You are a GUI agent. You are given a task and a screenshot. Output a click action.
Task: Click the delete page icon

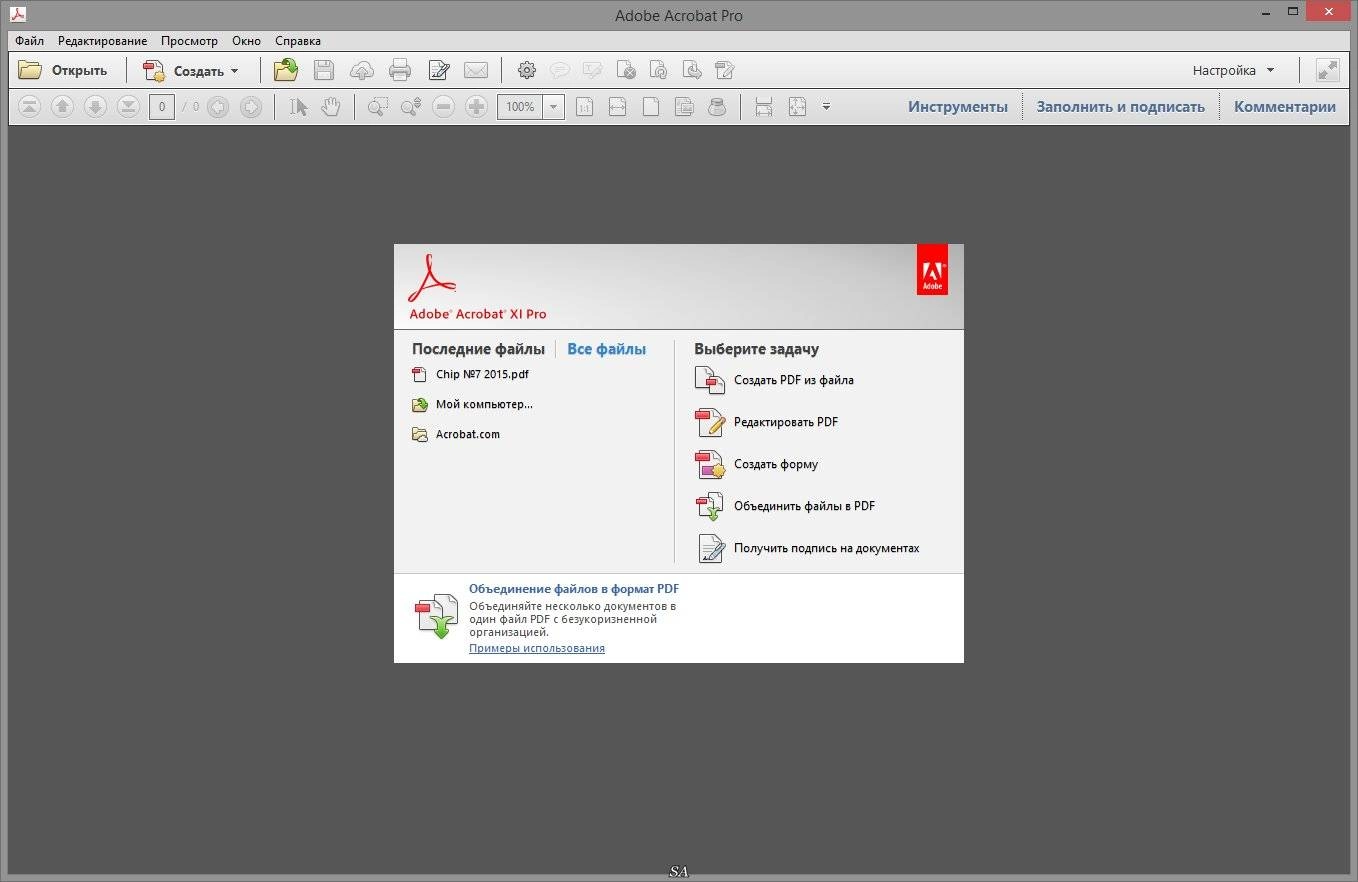point(626,70)
